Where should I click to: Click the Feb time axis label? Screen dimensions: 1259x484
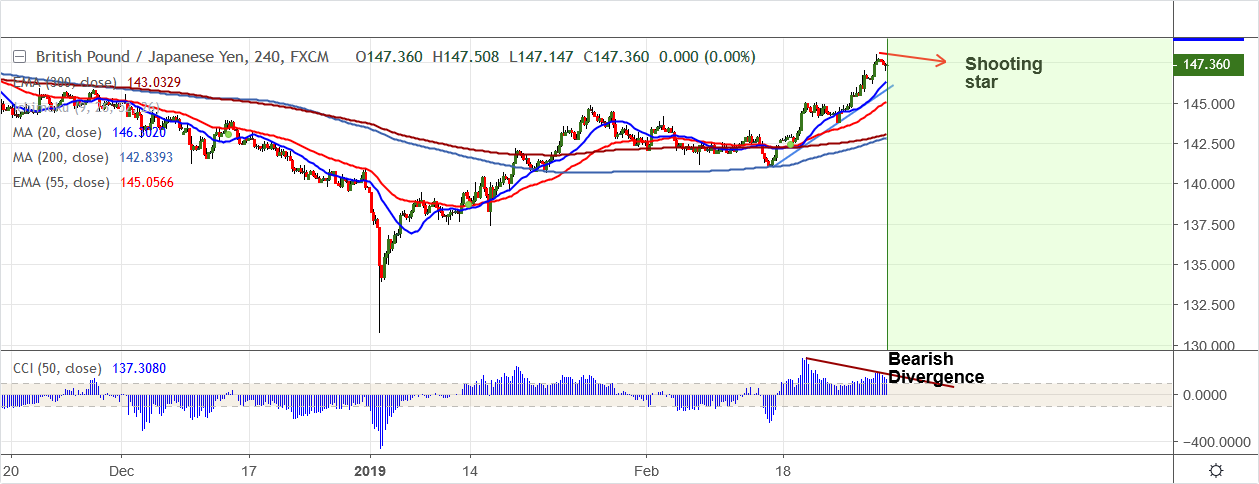pyautogui.click(x=647, y=469)
